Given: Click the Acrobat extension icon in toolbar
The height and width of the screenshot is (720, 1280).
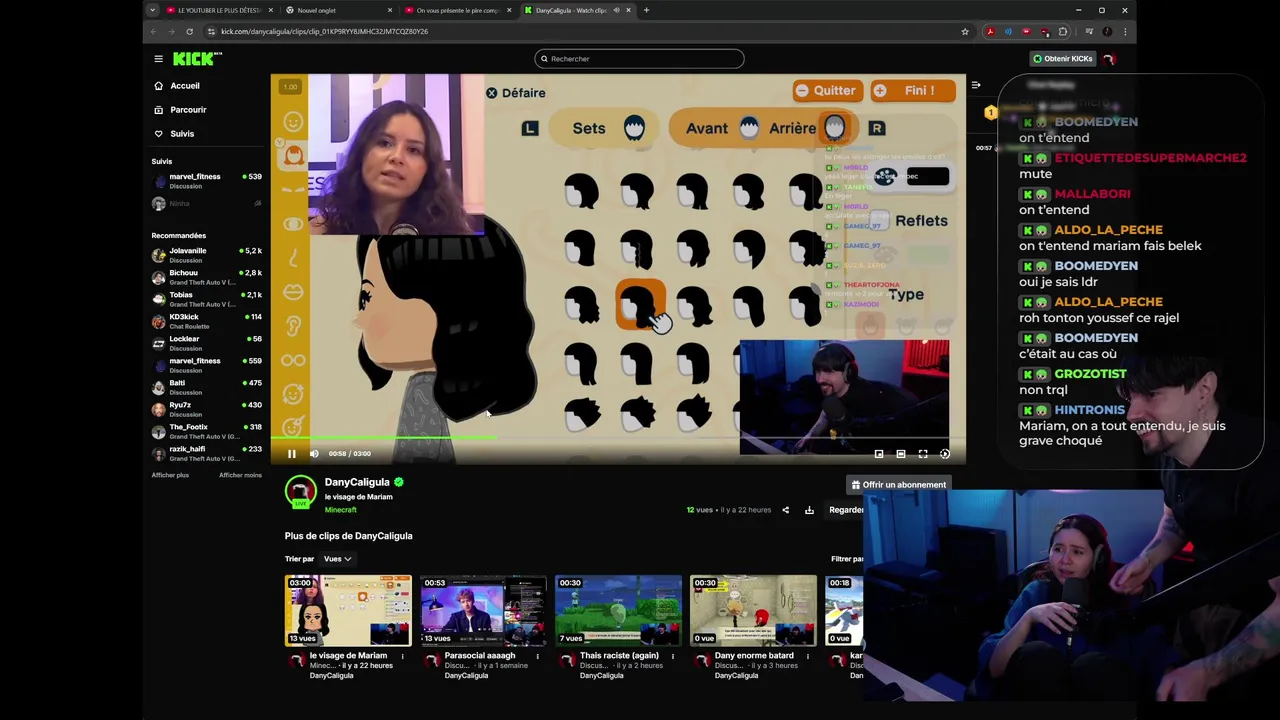Looking at the screenshot, I should [990, 32].
